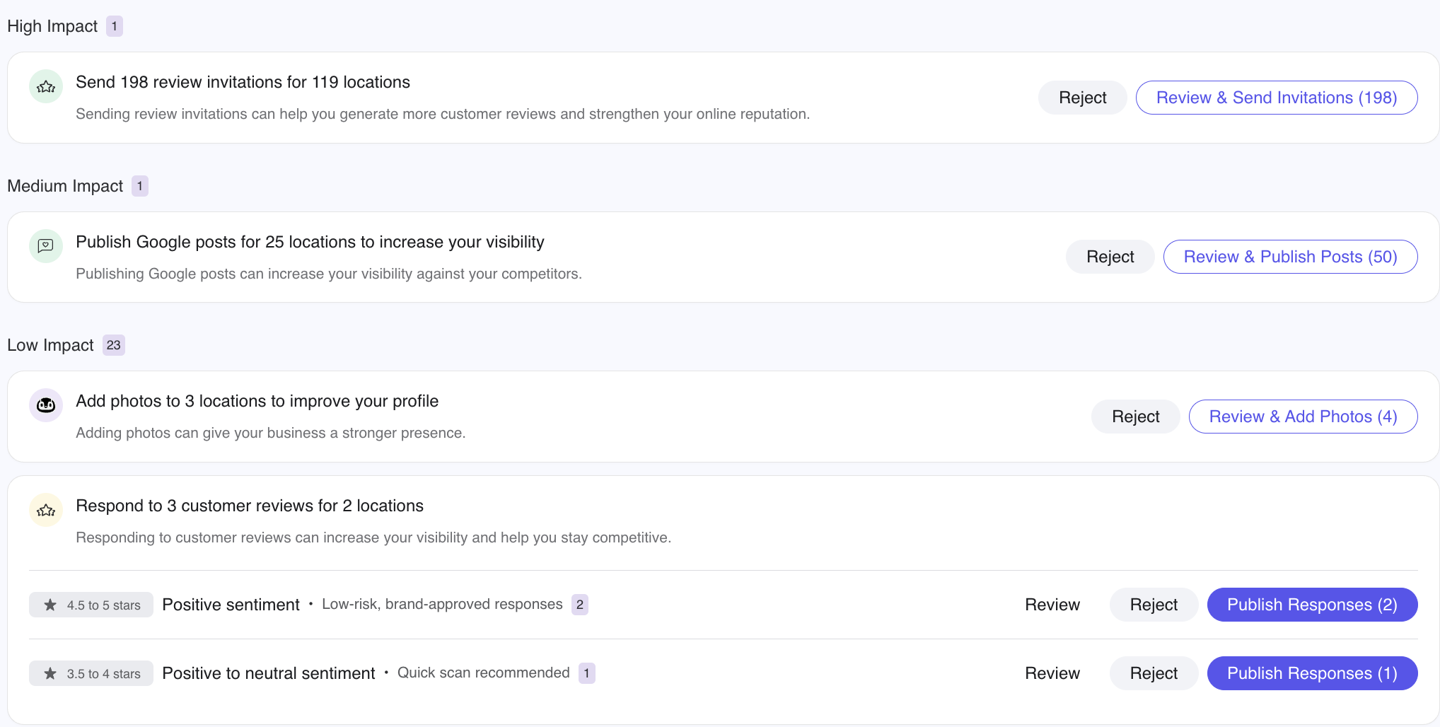This screenshot has height=727, width=1440.
Task: Review the Positive sentiment responses
Action: pos(1052,605)
